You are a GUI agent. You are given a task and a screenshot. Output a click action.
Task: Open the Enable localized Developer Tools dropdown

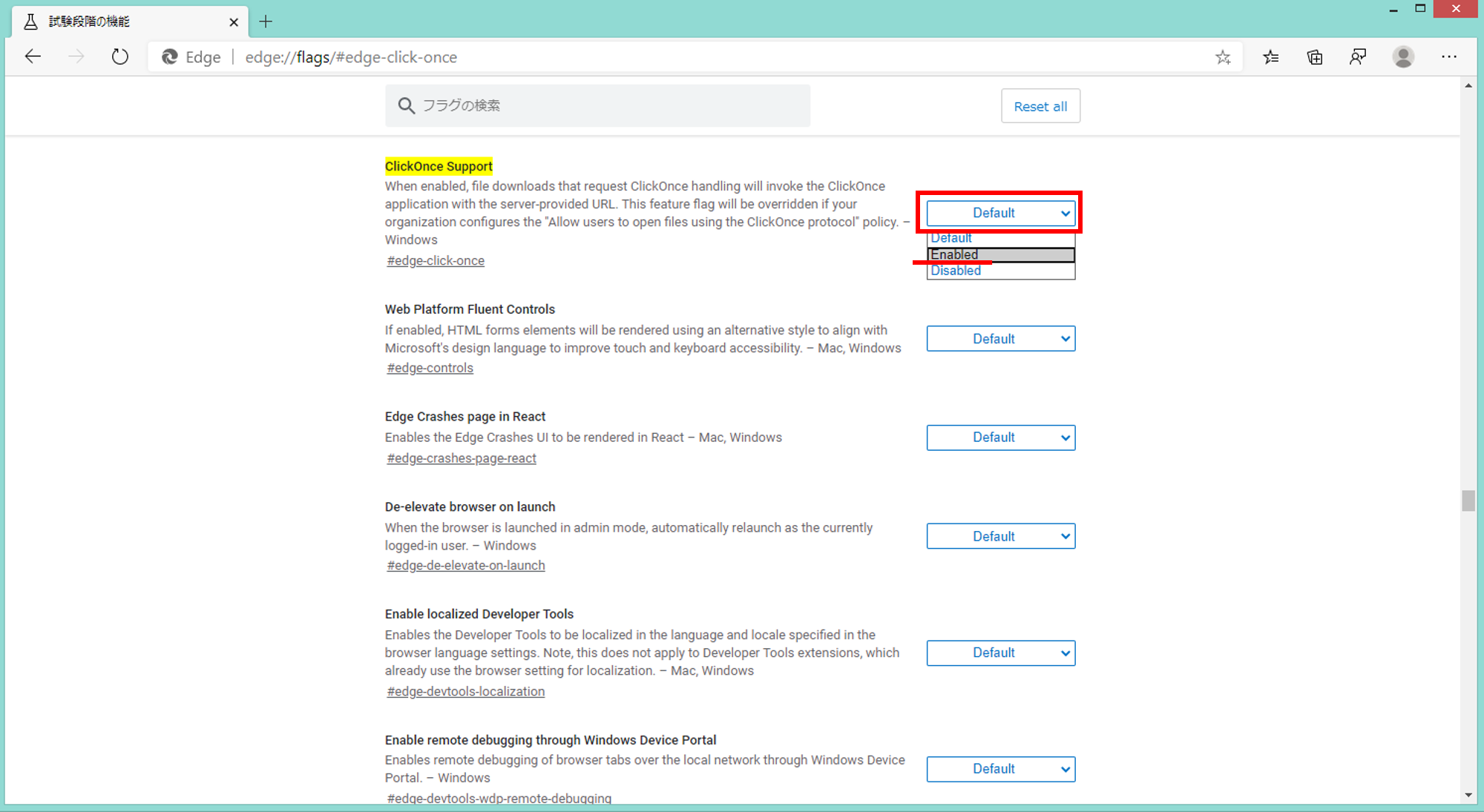[x=1000, y=653]
